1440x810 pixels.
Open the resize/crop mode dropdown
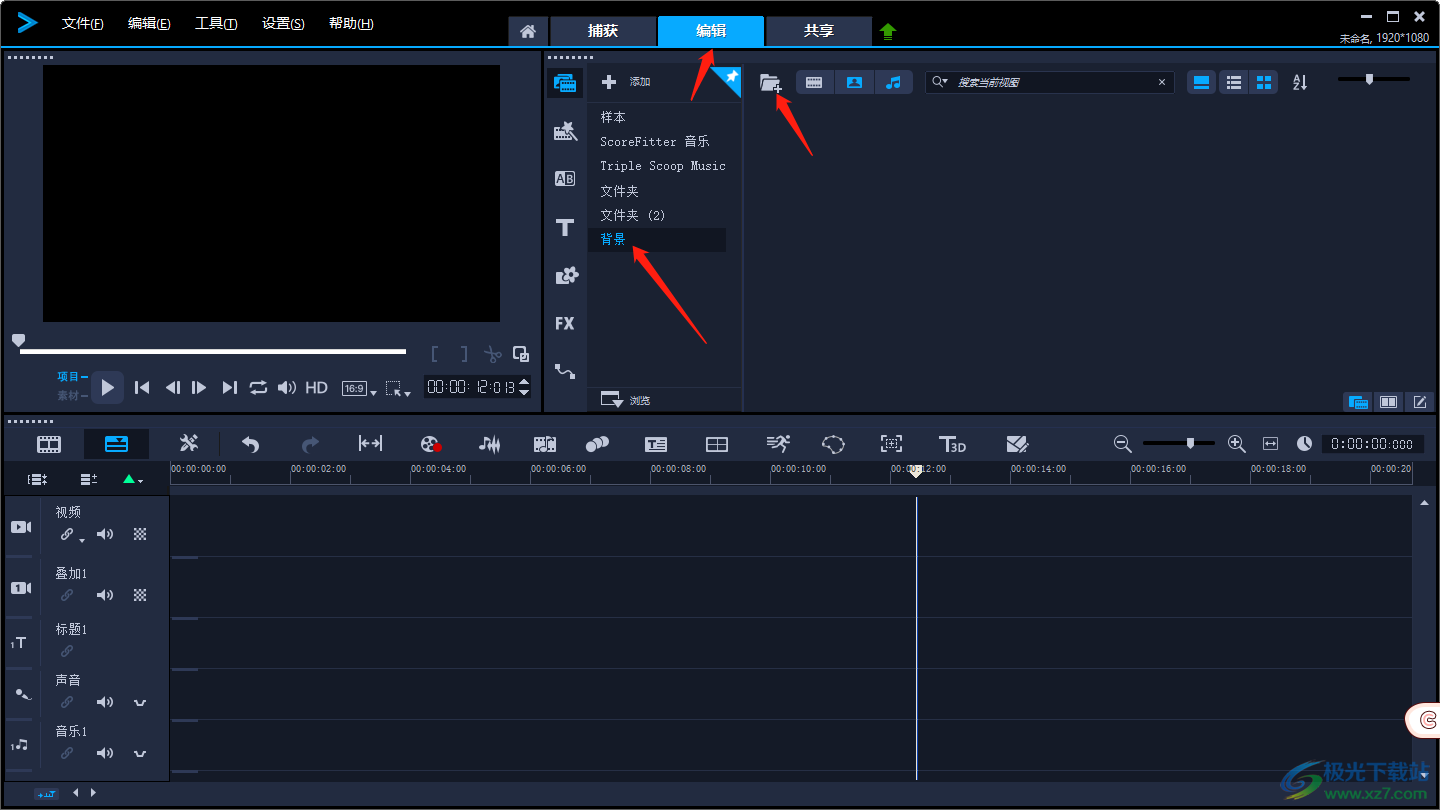click(x=398, y=388)
